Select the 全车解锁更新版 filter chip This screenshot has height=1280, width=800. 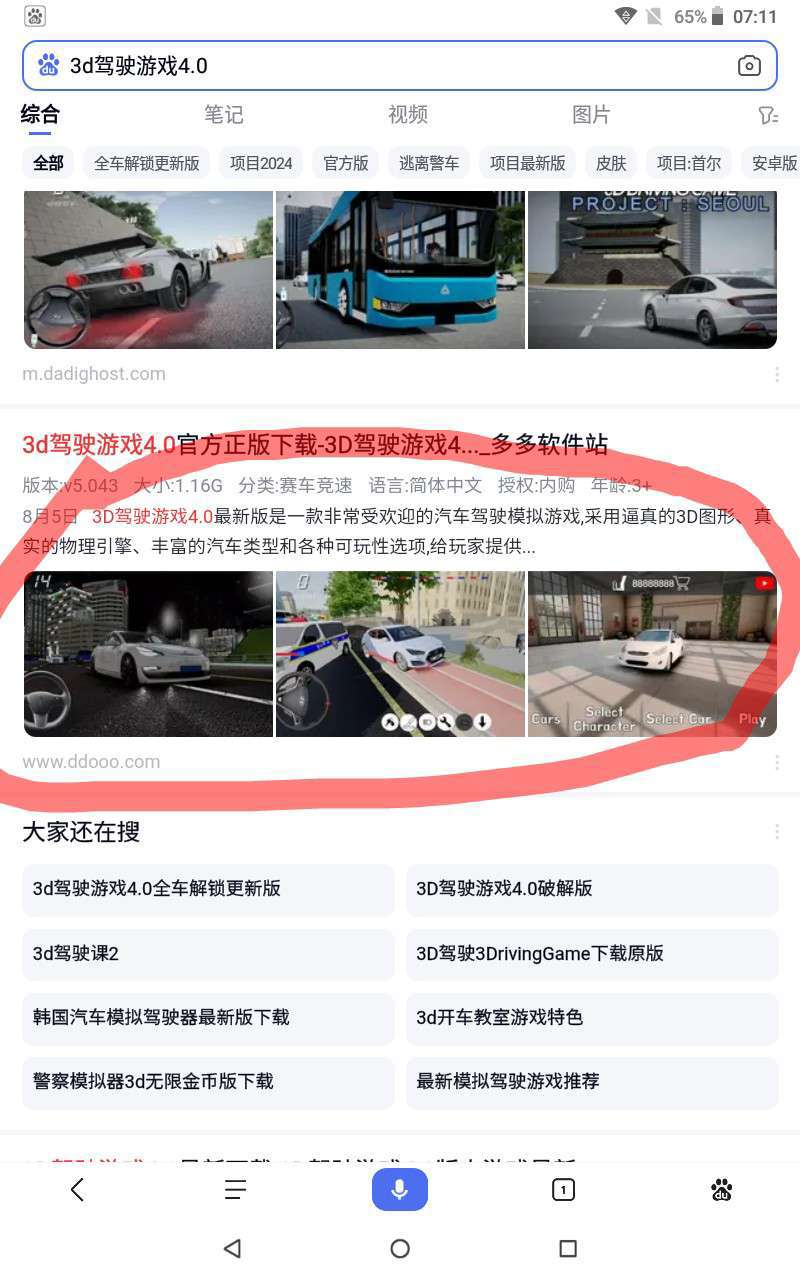point(147,163)
